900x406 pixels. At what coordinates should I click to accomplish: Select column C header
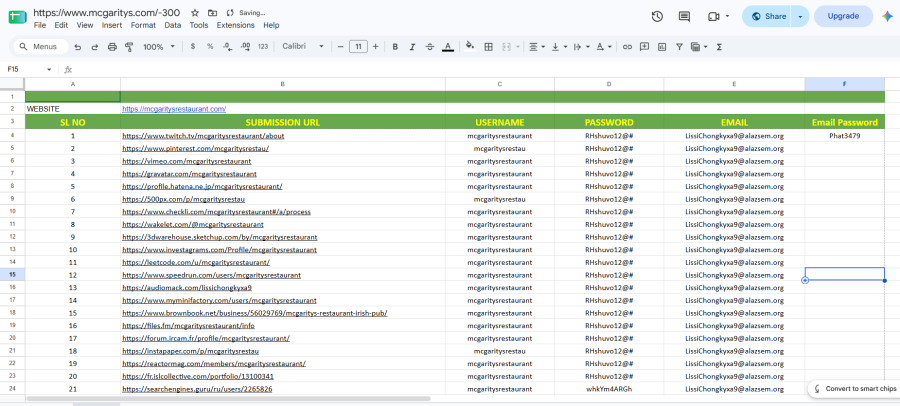click(500, 84)
